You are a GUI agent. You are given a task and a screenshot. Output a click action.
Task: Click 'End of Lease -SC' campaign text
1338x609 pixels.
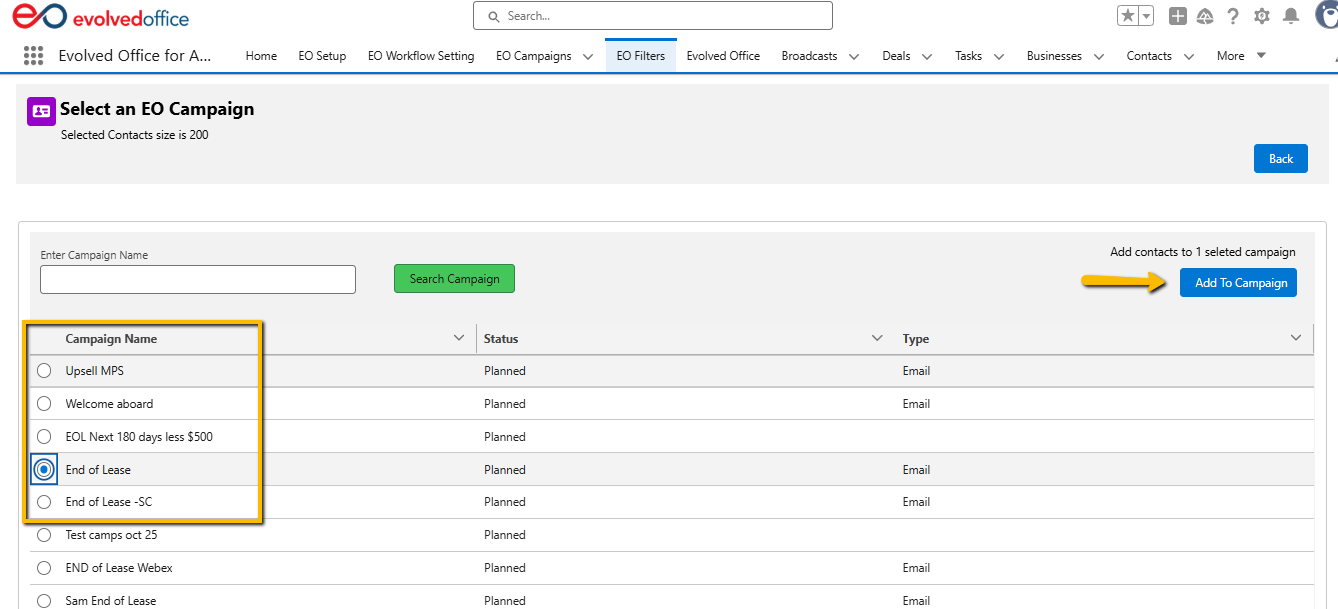pyautogui.click(x=109, y=502)
